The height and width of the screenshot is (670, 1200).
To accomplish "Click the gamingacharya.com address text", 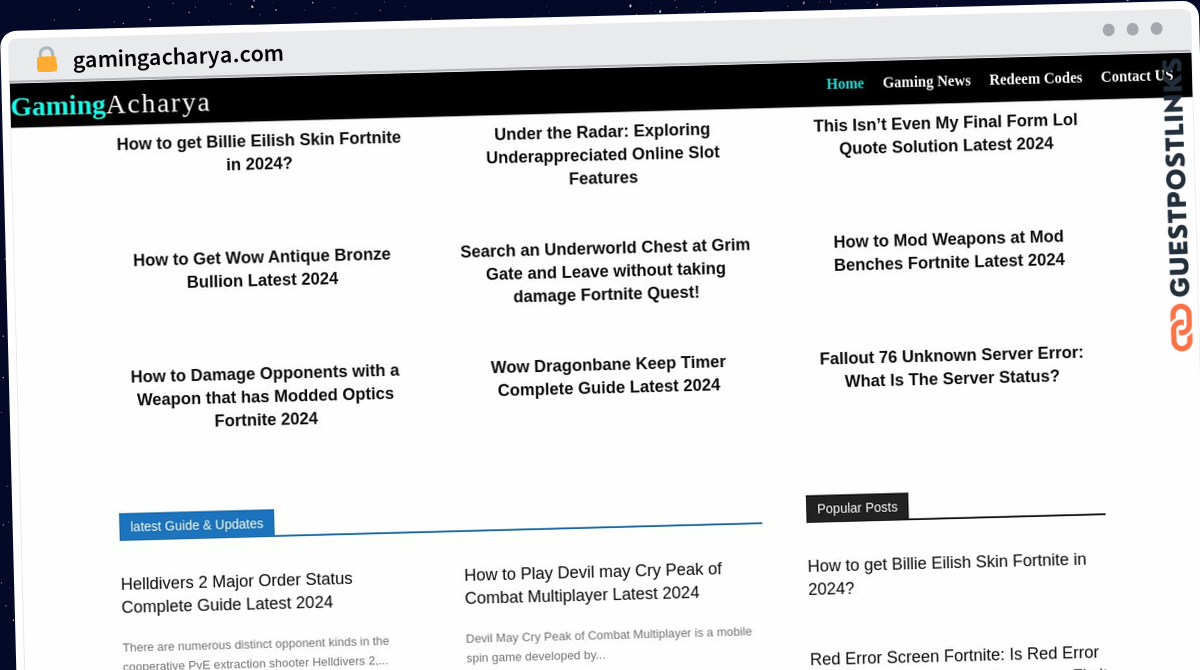I will (178, 56).
